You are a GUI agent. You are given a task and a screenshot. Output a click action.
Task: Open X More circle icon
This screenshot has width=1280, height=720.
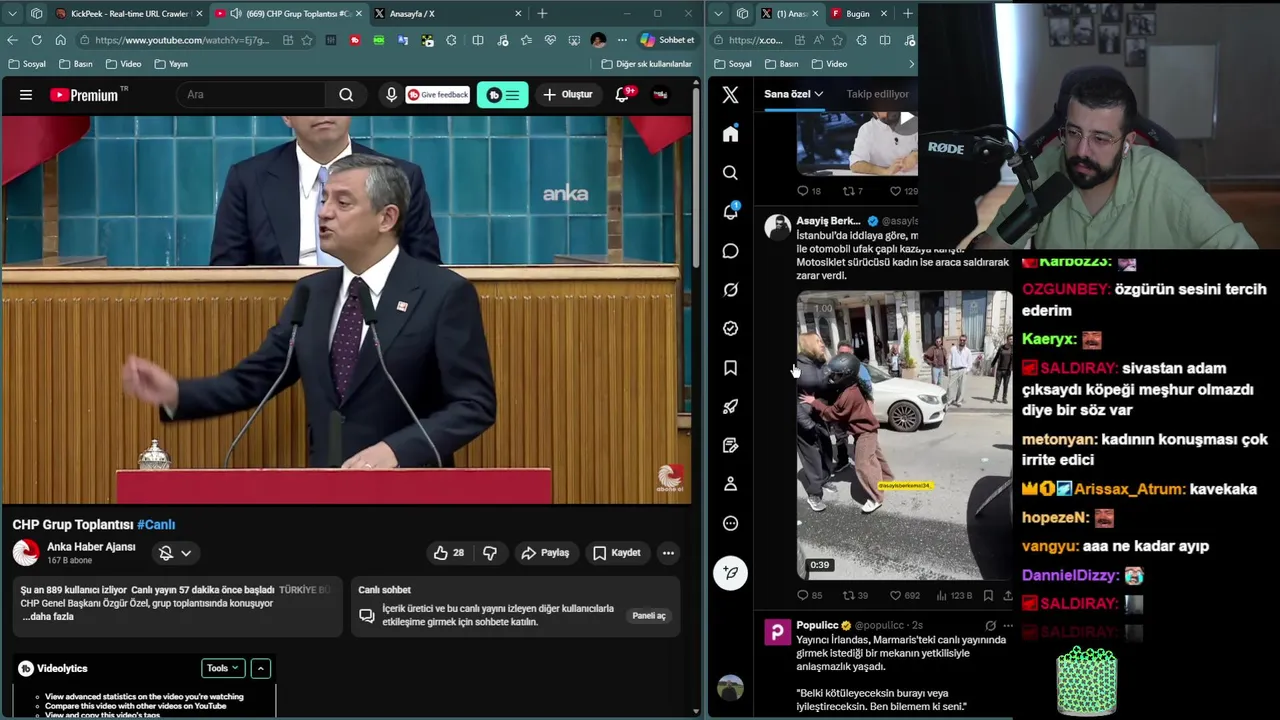click(730, 523)
